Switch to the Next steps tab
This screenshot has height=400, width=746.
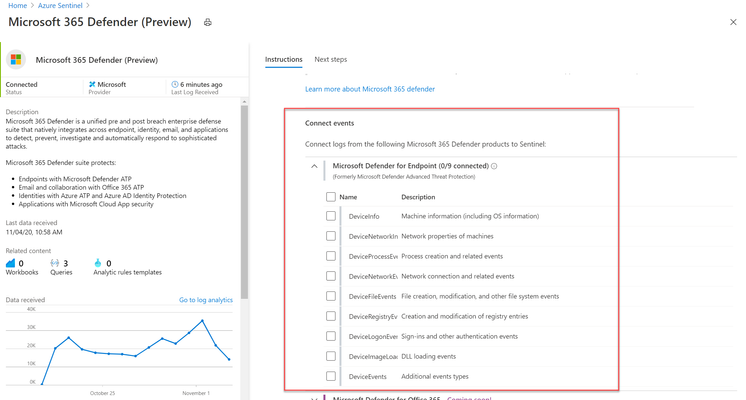(x=331, y=59)
